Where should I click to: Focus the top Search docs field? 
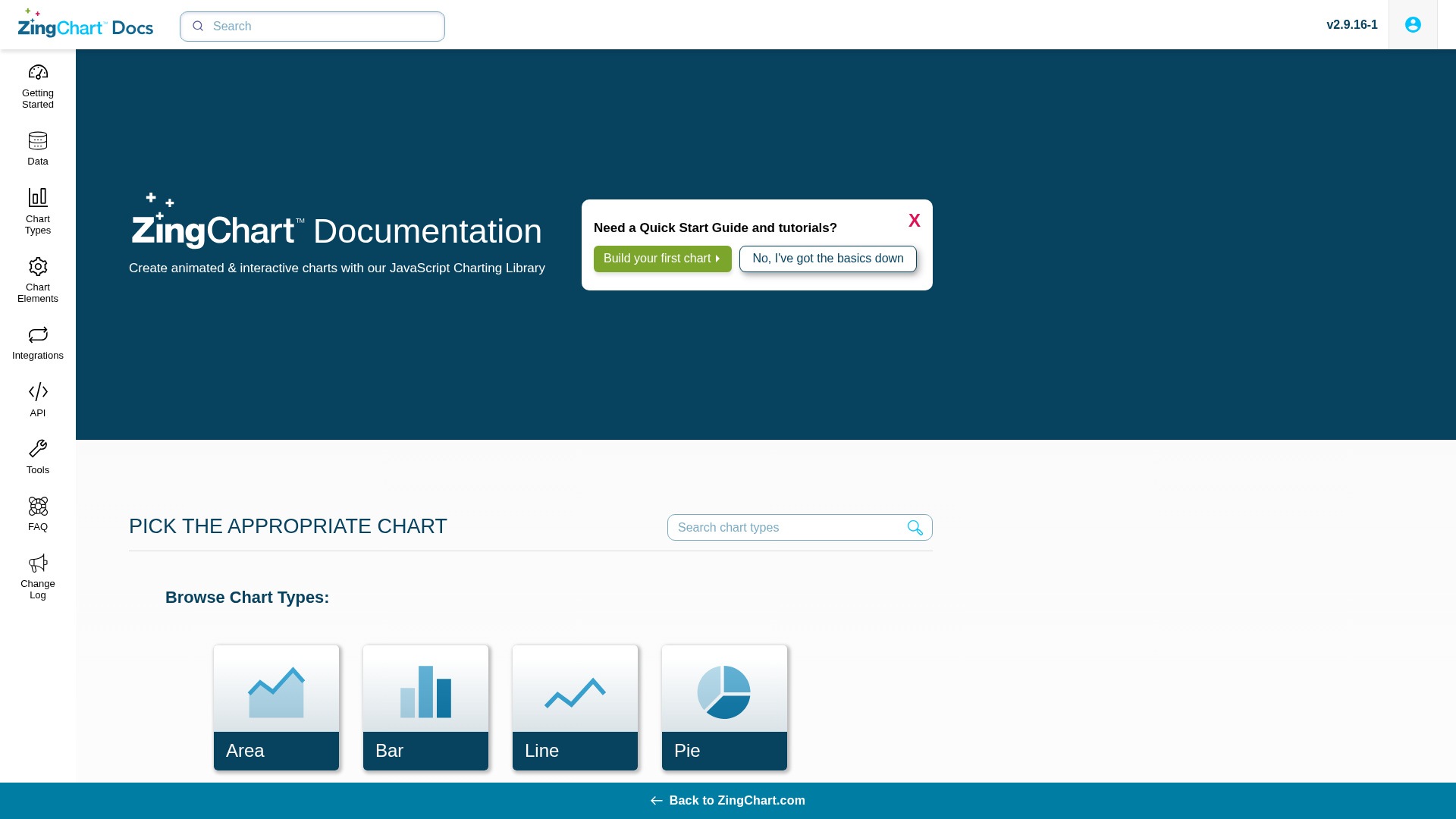pos(312,27)
